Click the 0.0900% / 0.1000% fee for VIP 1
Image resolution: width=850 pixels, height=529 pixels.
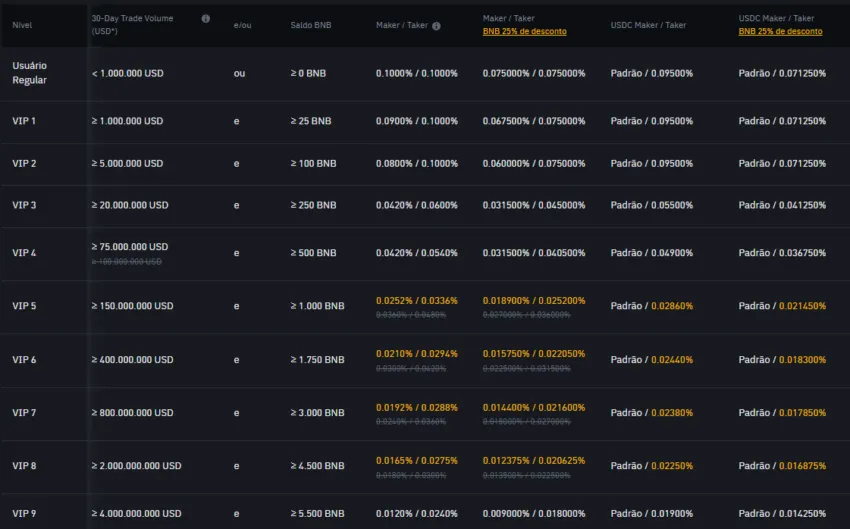coord(417,121)
